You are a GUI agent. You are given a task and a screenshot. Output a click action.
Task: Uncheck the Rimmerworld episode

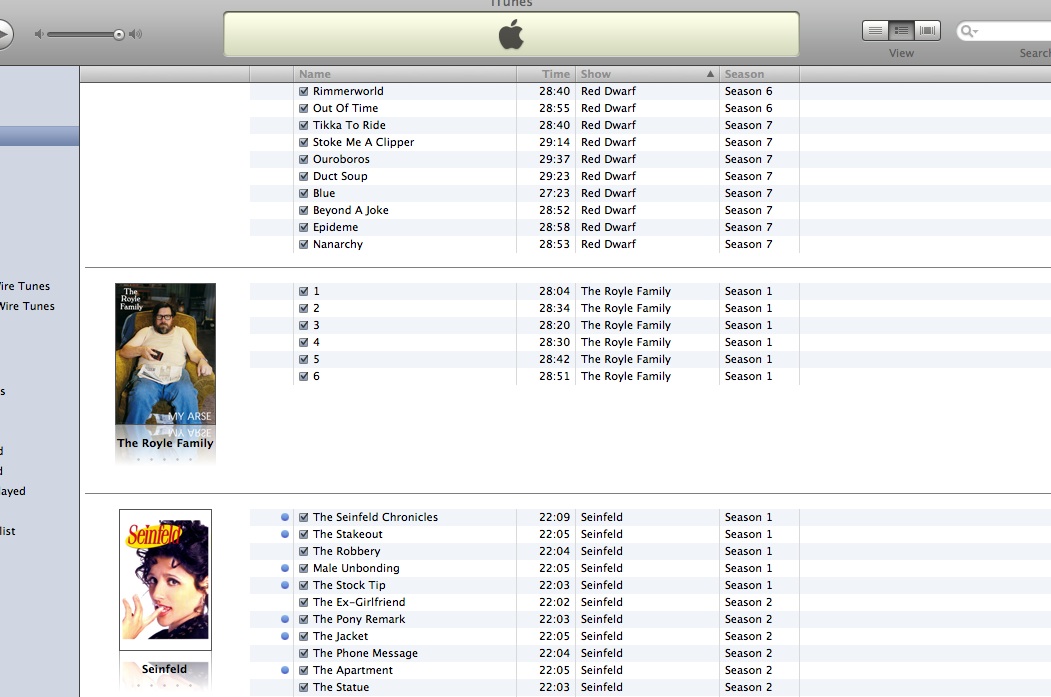tap(304, 91)
